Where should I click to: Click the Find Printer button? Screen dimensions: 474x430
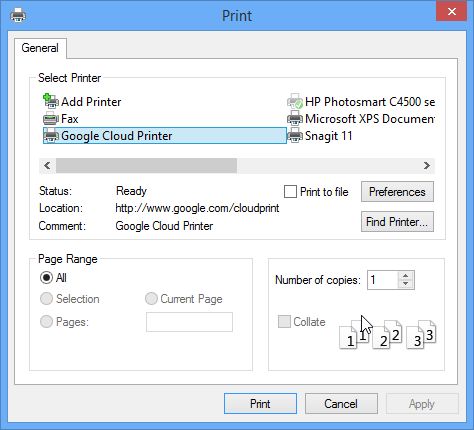(x=397, y=222)
